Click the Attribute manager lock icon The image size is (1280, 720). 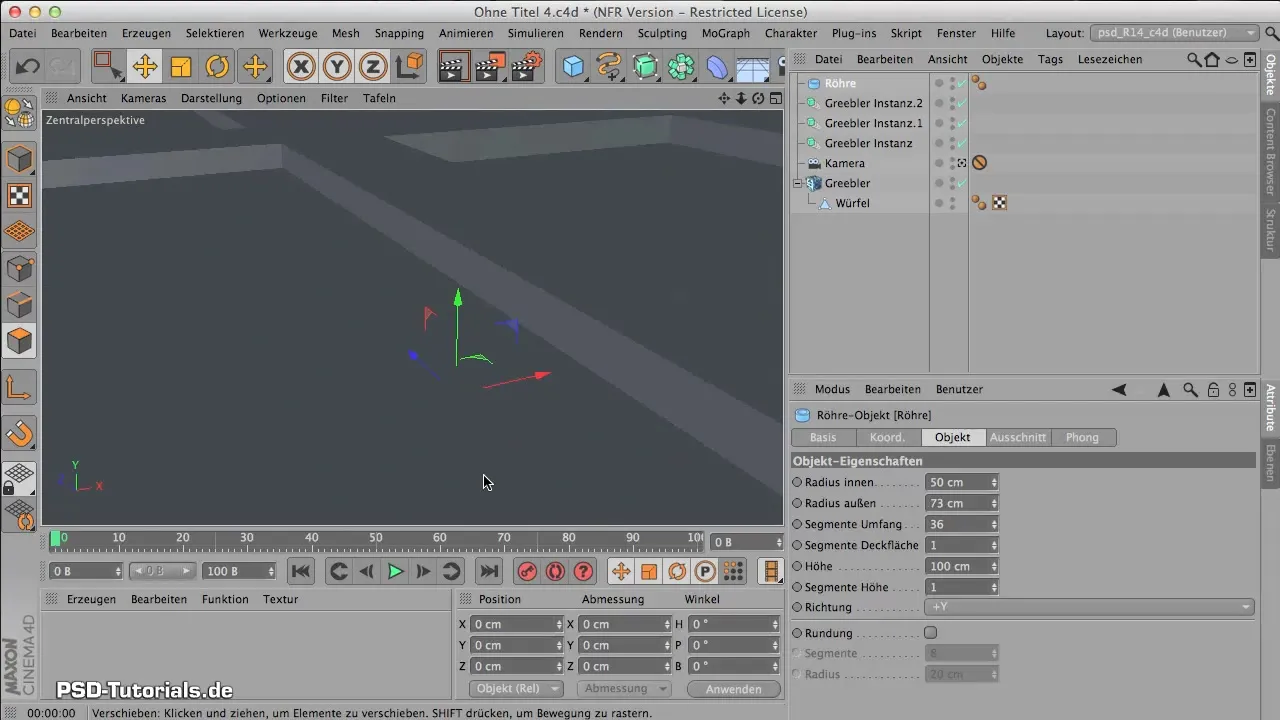[1213, 389]
